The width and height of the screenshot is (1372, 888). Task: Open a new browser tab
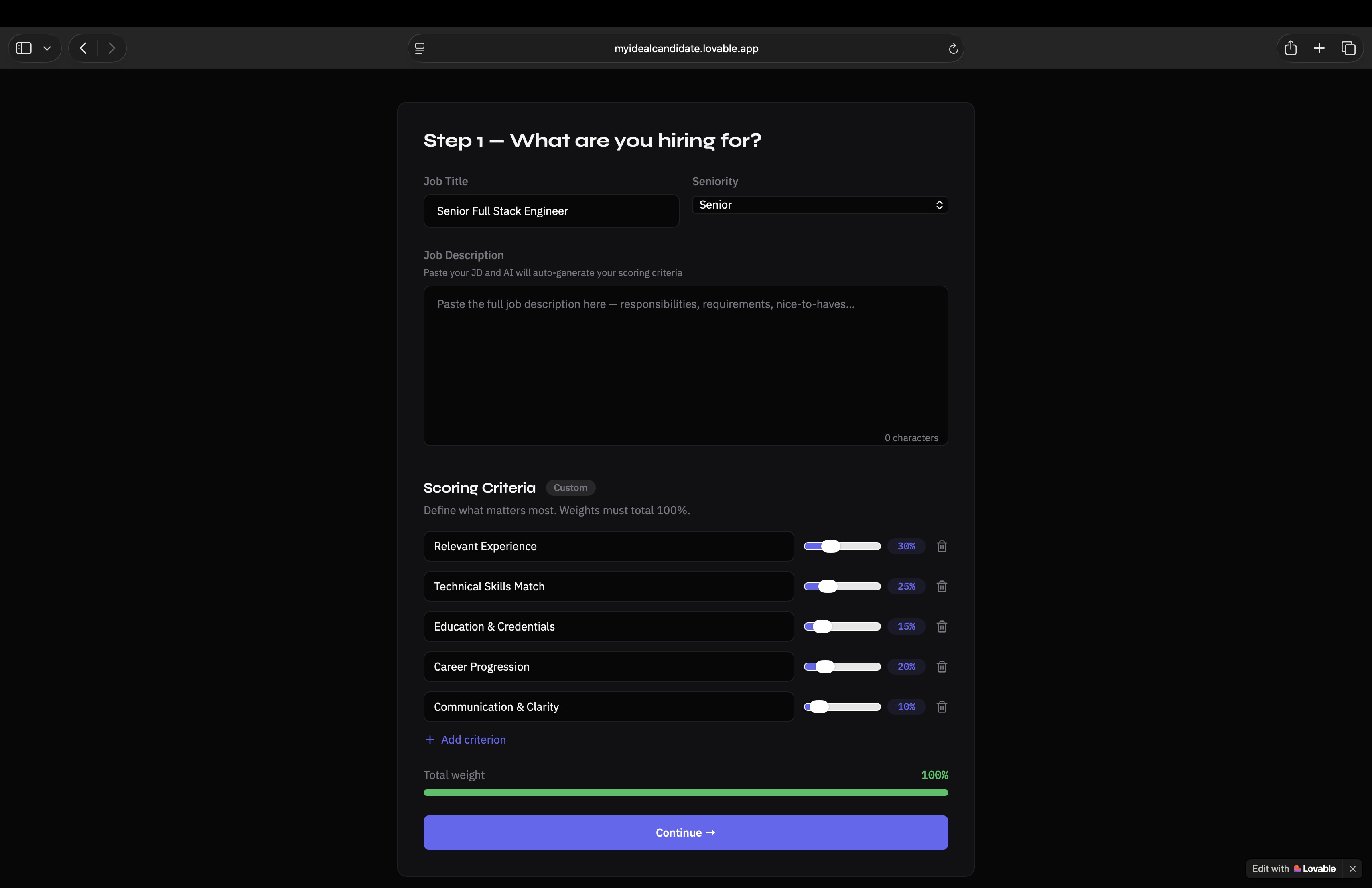tap(1319, 49)
